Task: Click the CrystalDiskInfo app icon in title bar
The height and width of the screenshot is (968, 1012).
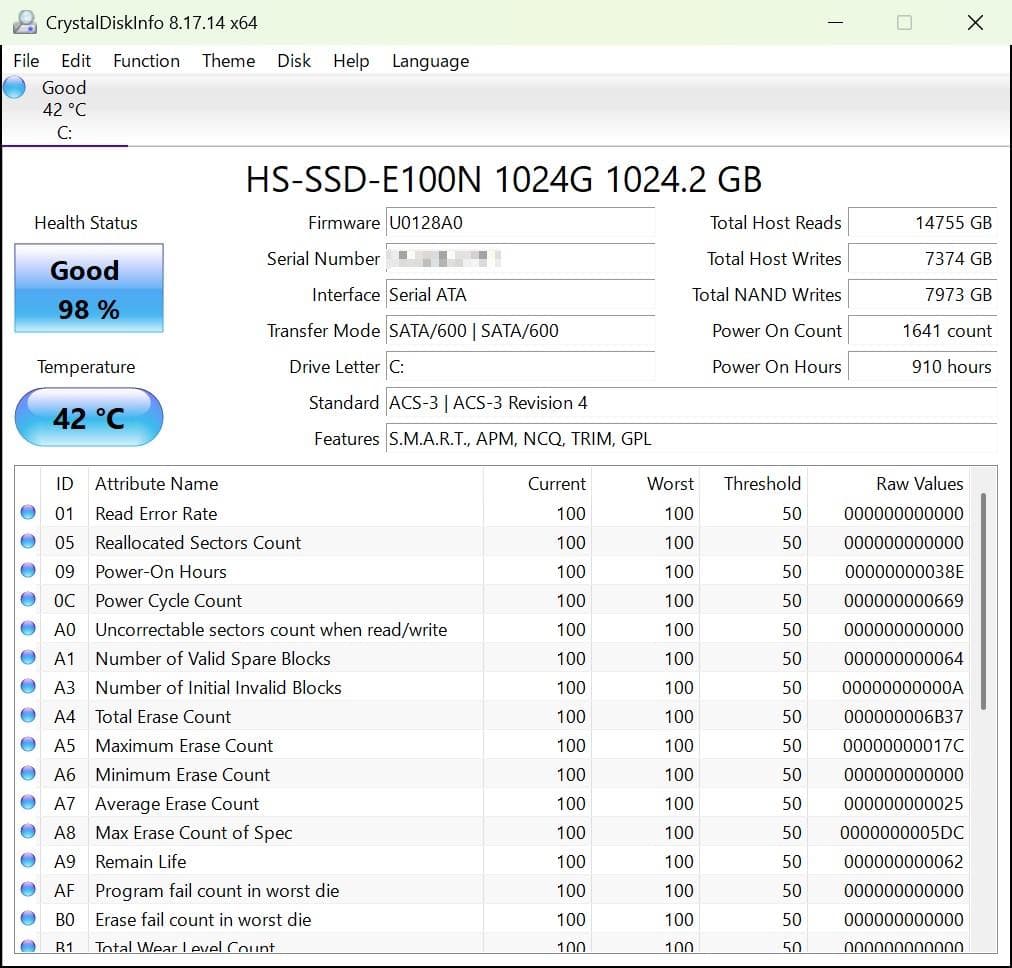Action: coord(25,22)
